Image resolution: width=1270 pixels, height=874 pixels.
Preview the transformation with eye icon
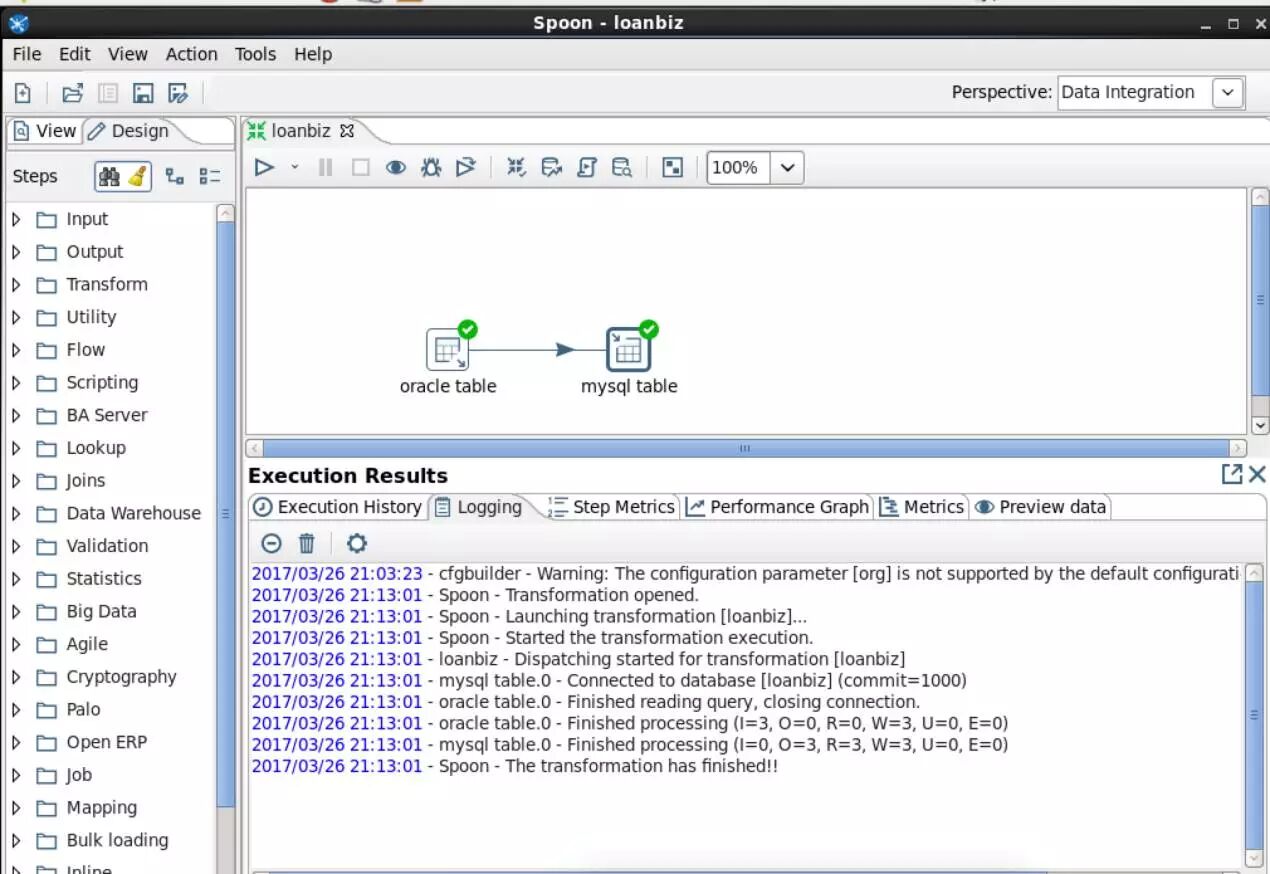[396, 167]
